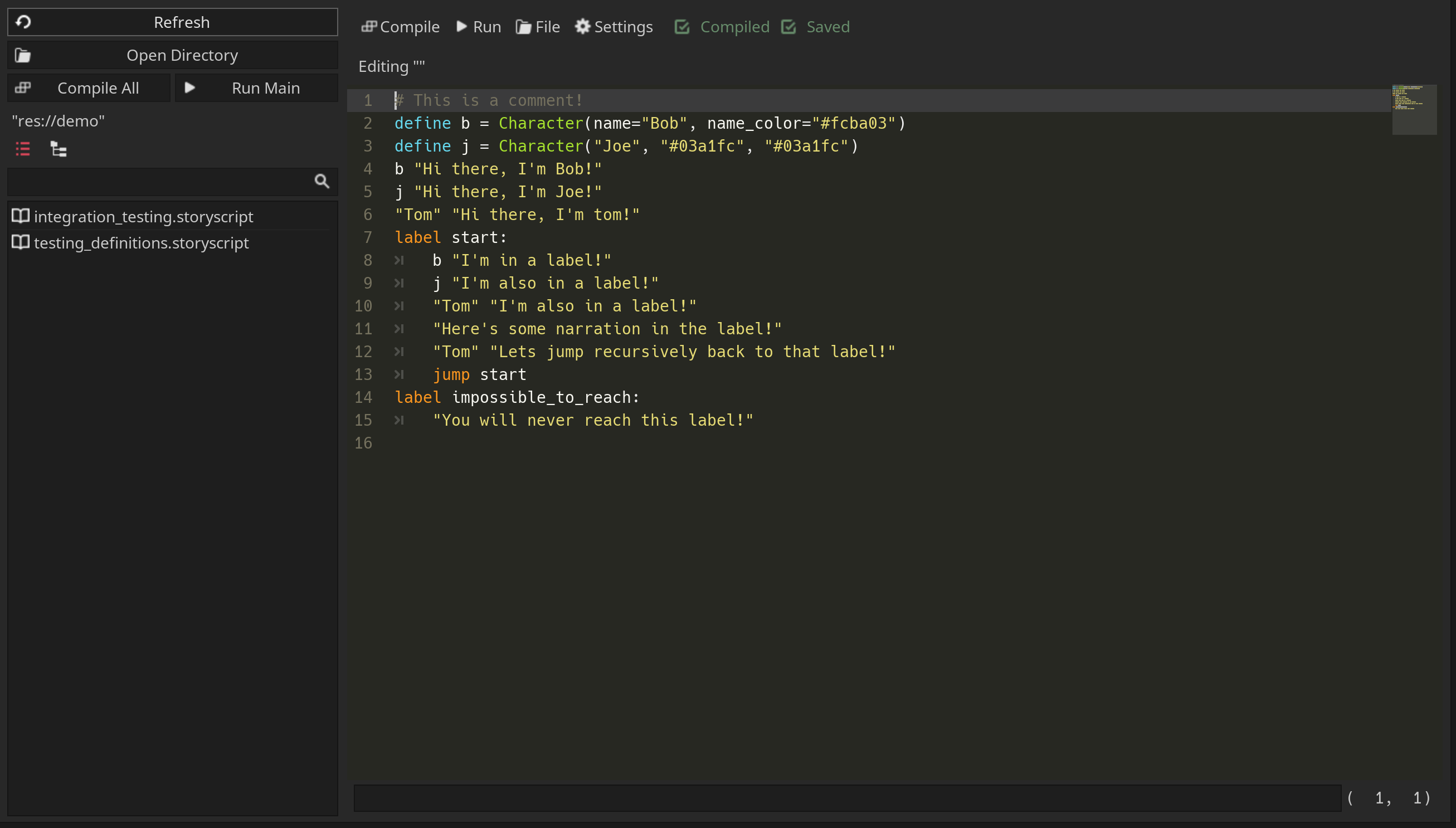Open the File menu
Screen dimensions: 1456x828
pos(538,27)
